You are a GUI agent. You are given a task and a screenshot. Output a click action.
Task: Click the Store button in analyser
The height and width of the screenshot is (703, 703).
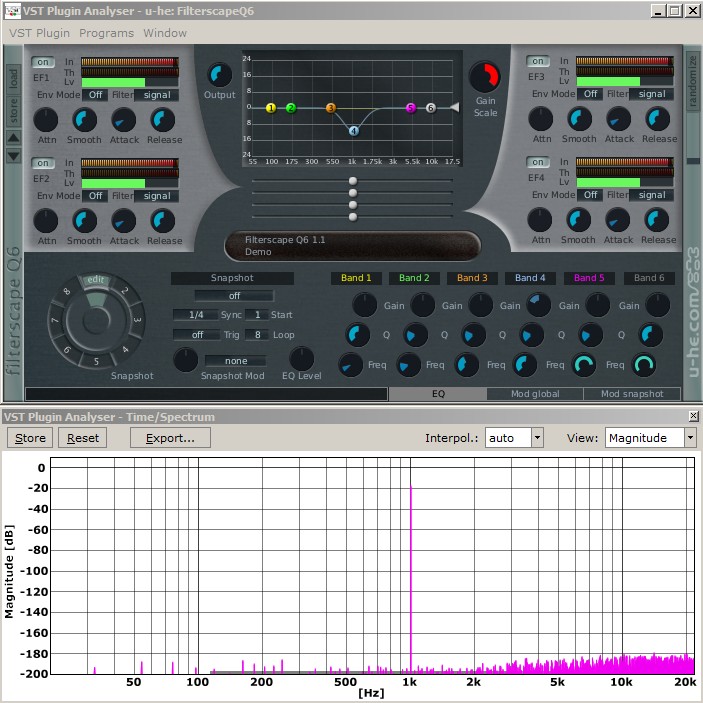pos(30,438)
